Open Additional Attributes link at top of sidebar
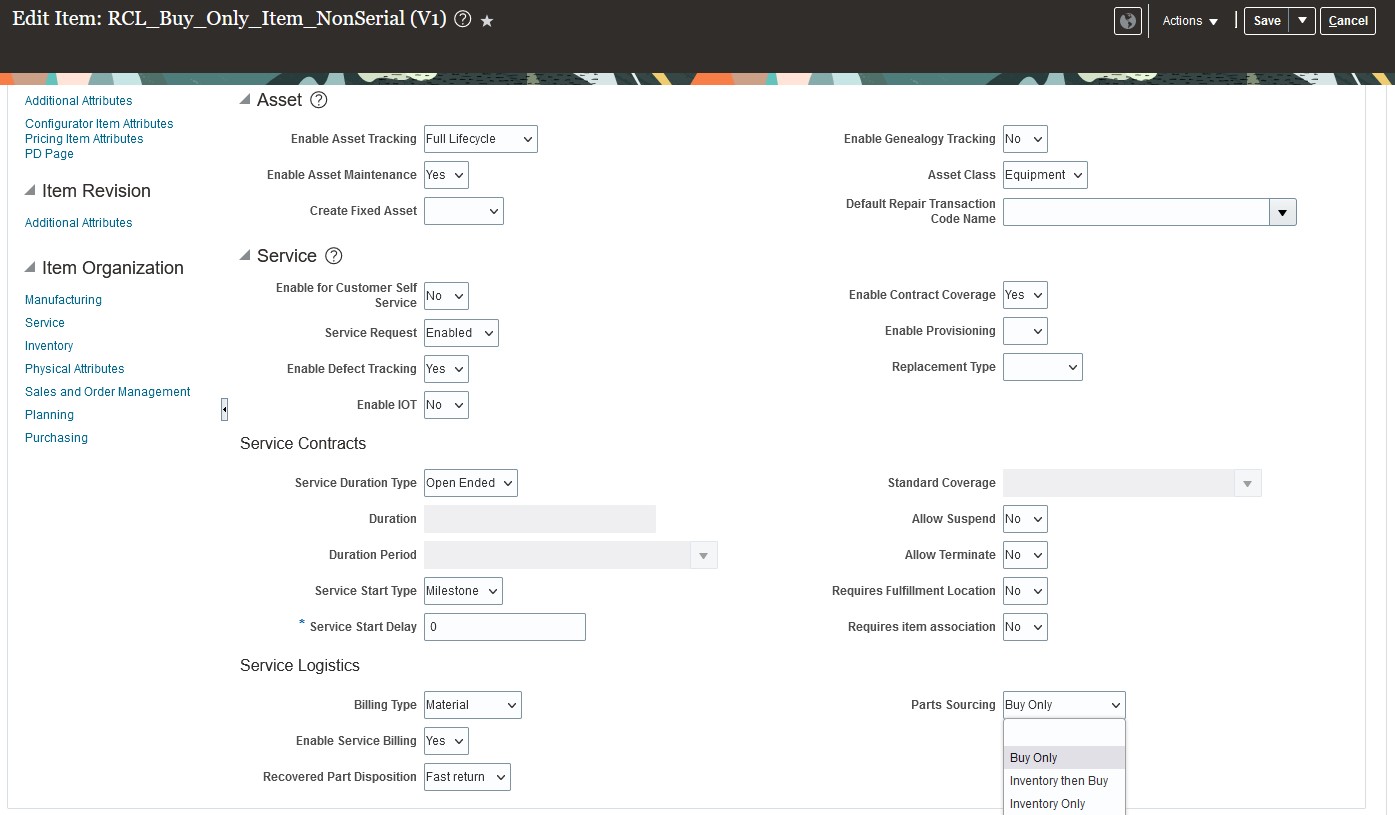Screen dimensions: 1395x815 point(79,101)
